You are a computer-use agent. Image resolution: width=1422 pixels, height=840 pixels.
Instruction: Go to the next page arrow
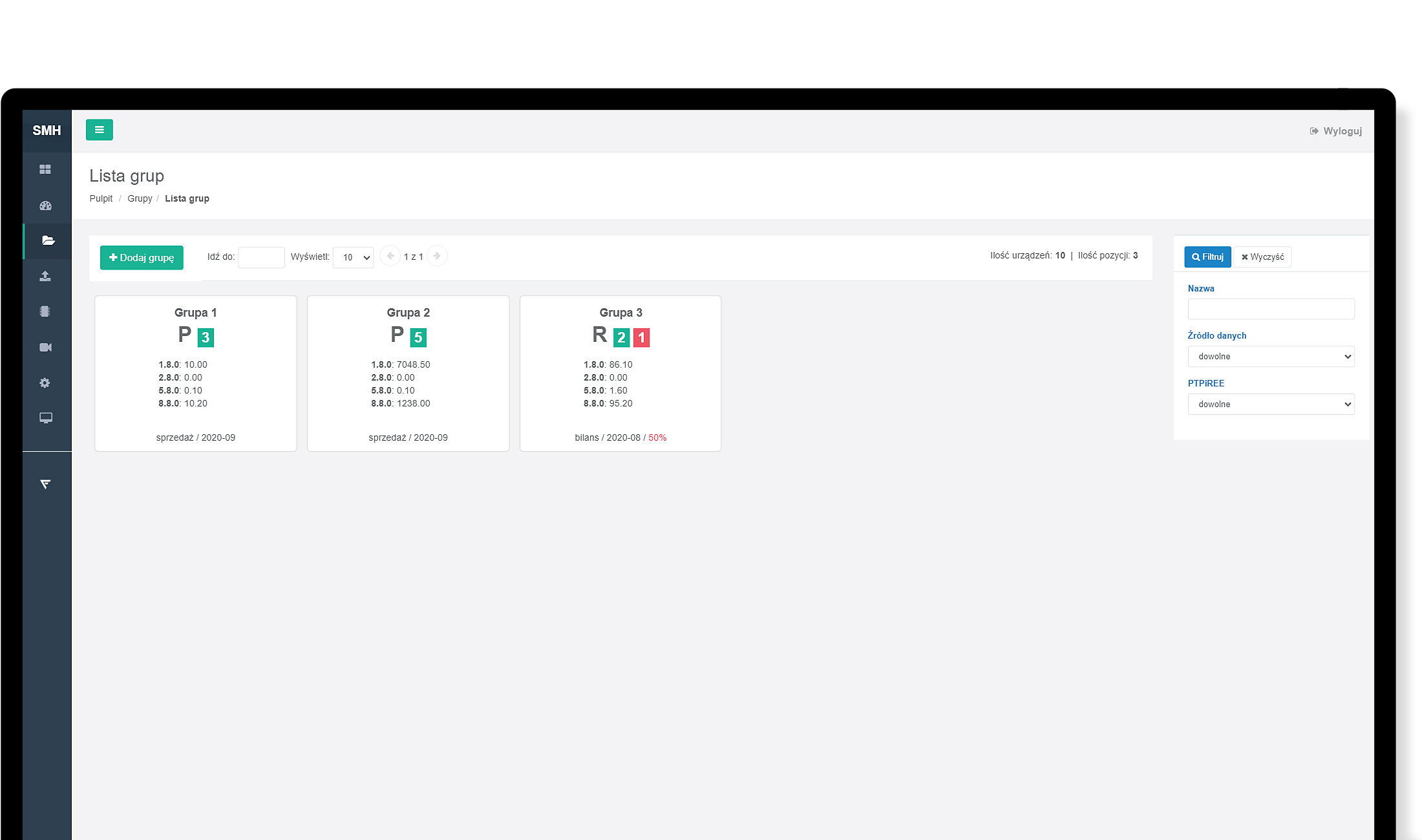tap(437, 256)
